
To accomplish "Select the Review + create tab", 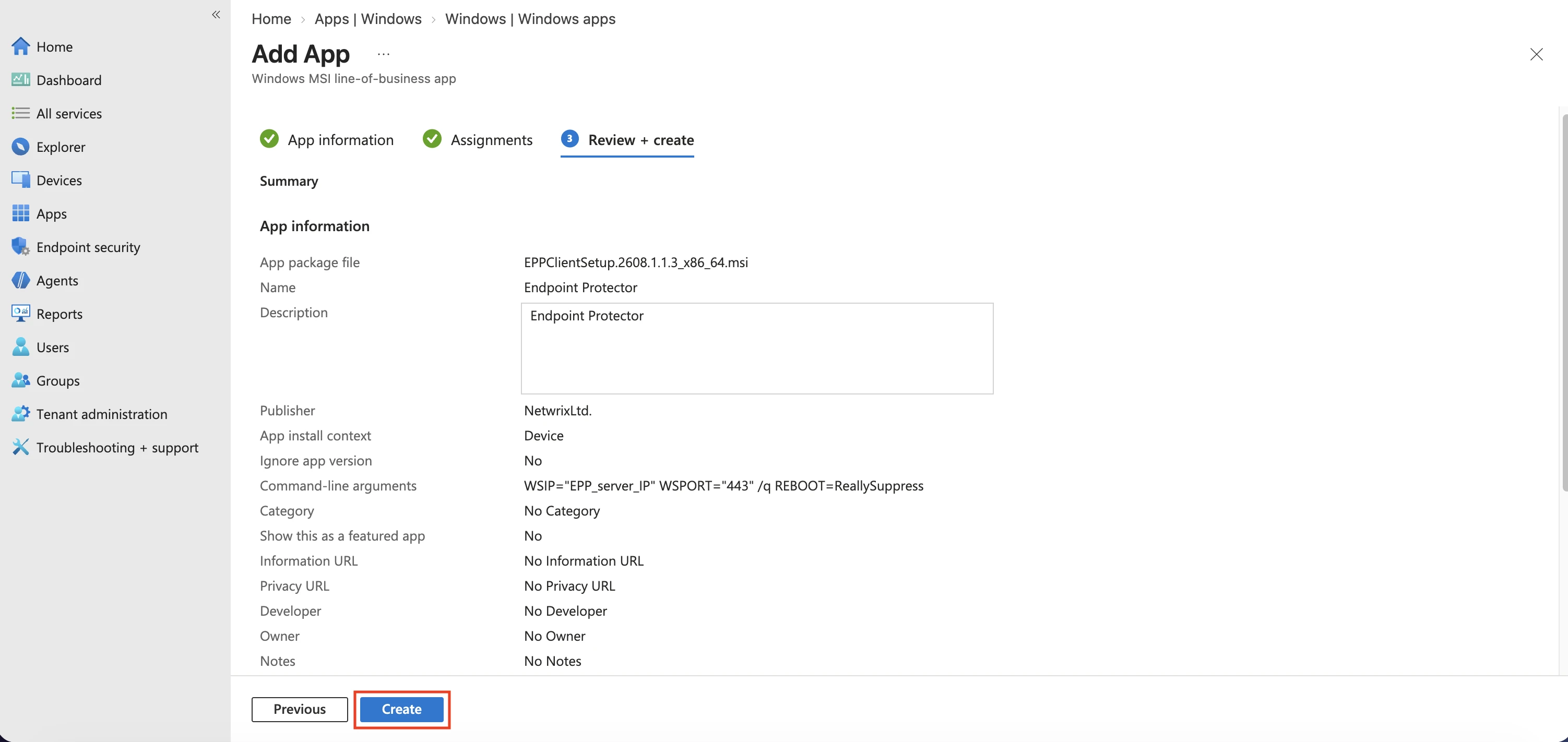I will tap(627, 140).
